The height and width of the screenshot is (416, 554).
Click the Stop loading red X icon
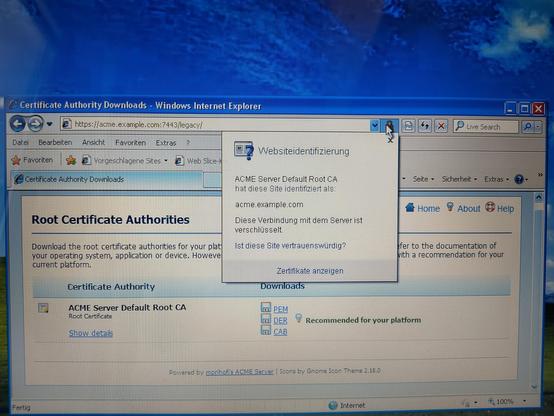pos(441,126)
